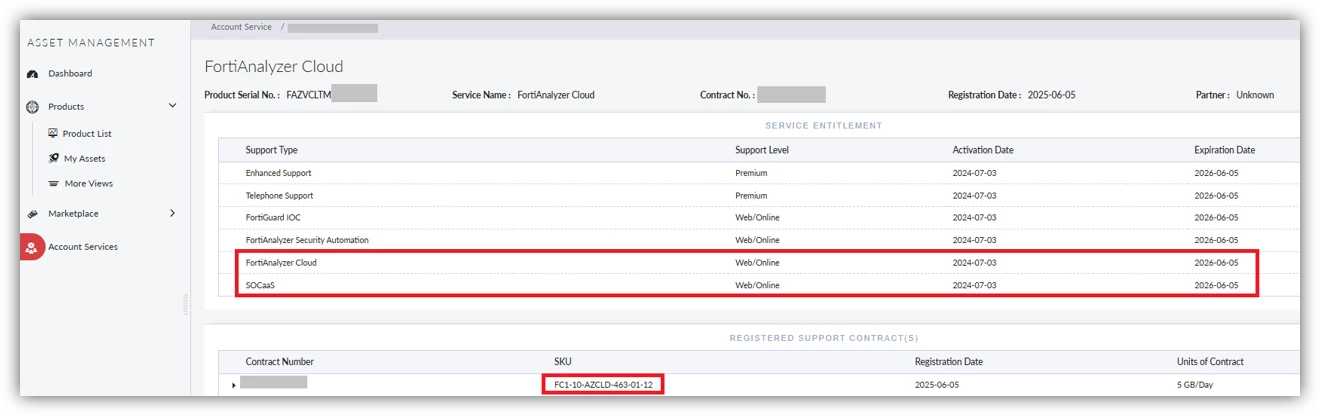Click the Activation Date column header
Image resolution: width=1320 pixels, height=416 pixels.
click(x=983, y=150)
